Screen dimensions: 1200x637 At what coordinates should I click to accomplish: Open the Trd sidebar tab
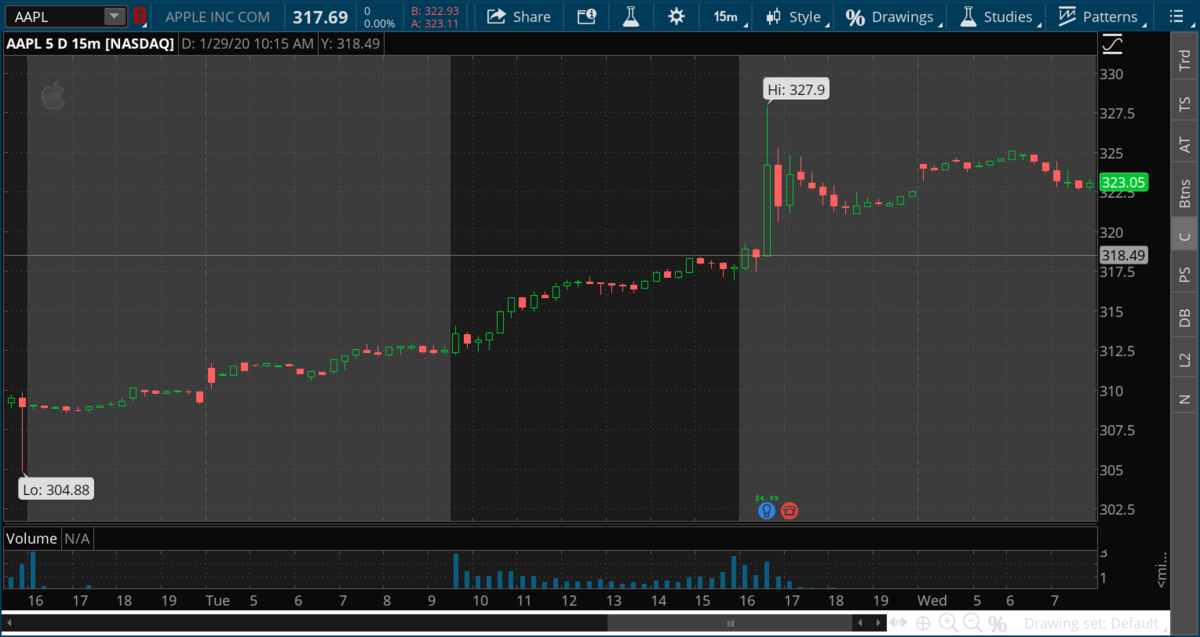coord(1184,59)
